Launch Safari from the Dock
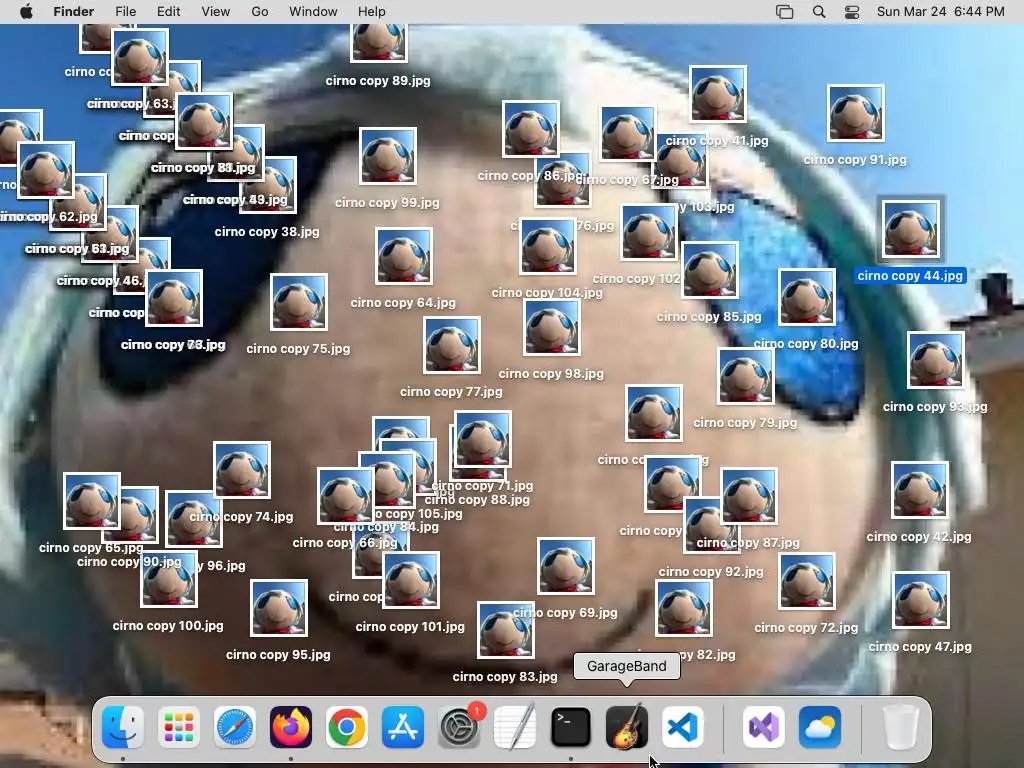1024x768 pixels. 235,727
